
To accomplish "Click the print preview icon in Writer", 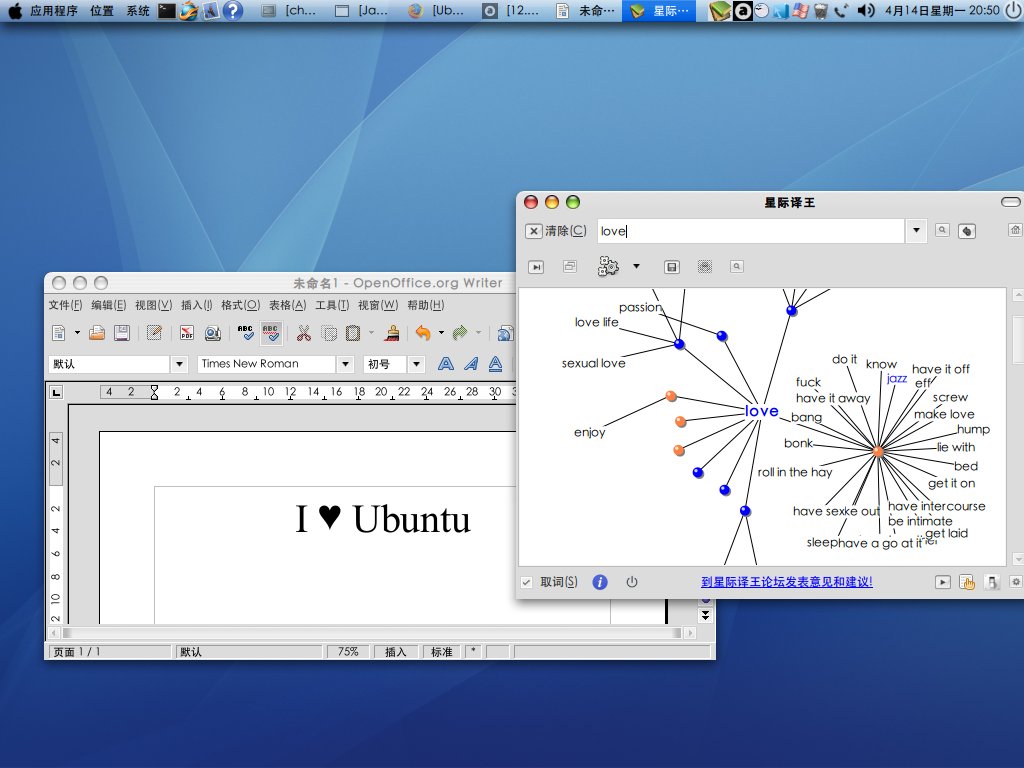I will click(x=212, y=333).
